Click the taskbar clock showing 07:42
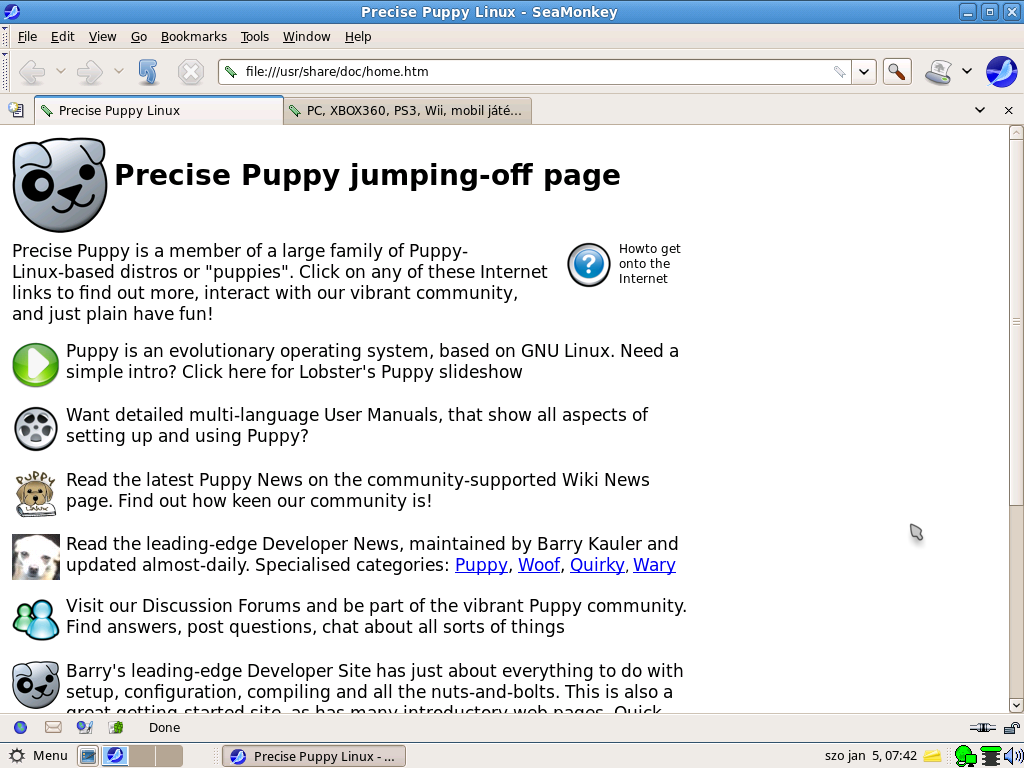 [871, 756]
